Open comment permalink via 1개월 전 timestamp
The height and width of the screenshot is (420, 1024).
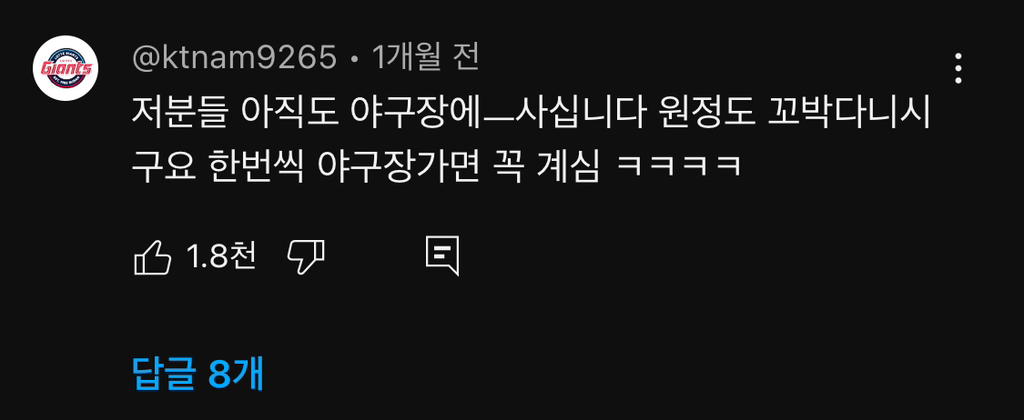426,59
